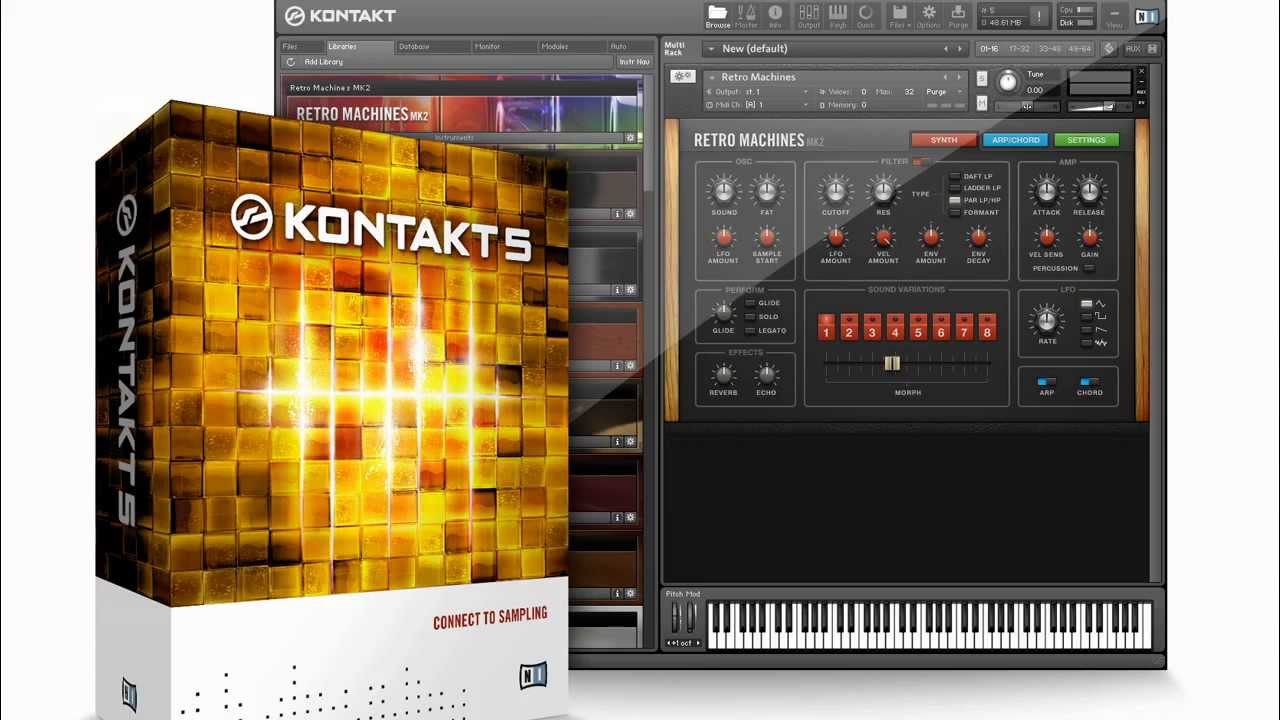Select rack page 17-32
1280x720 pixels.
pos(1019,48)
